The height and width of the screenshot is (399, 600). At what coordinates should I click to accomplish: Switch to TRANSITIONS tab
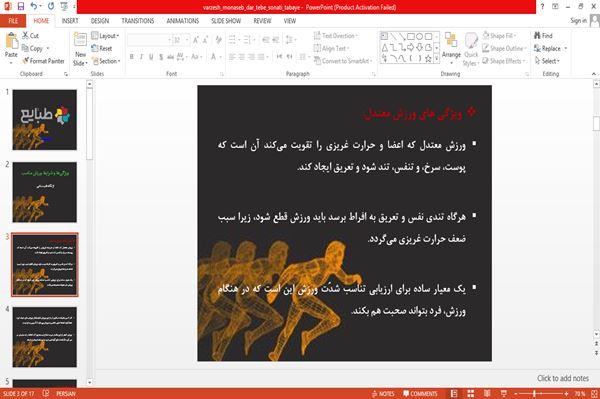138,21
